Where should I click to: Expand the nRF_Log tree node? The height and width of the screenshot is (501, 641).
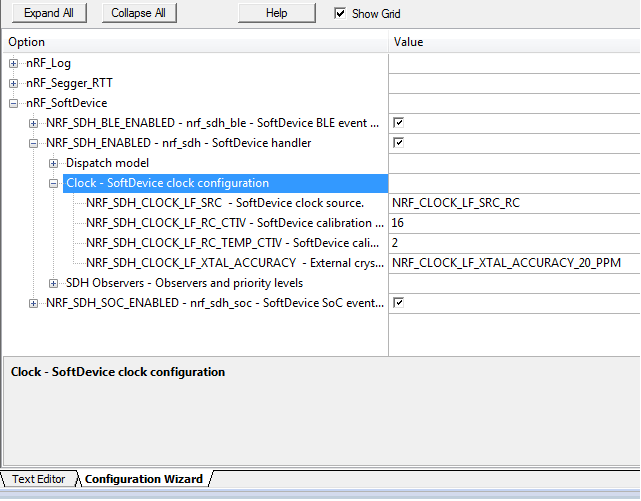13,63
